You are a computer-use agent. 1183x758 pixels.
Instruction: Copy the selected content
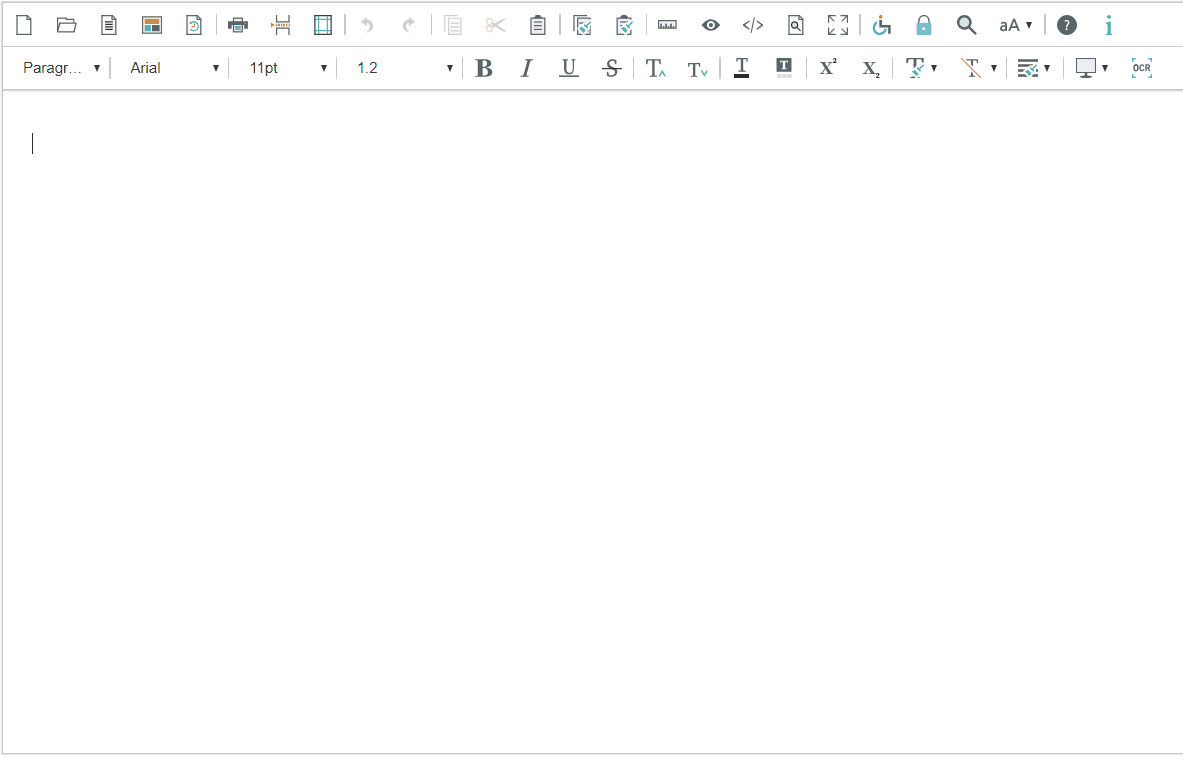coord(453,25)
